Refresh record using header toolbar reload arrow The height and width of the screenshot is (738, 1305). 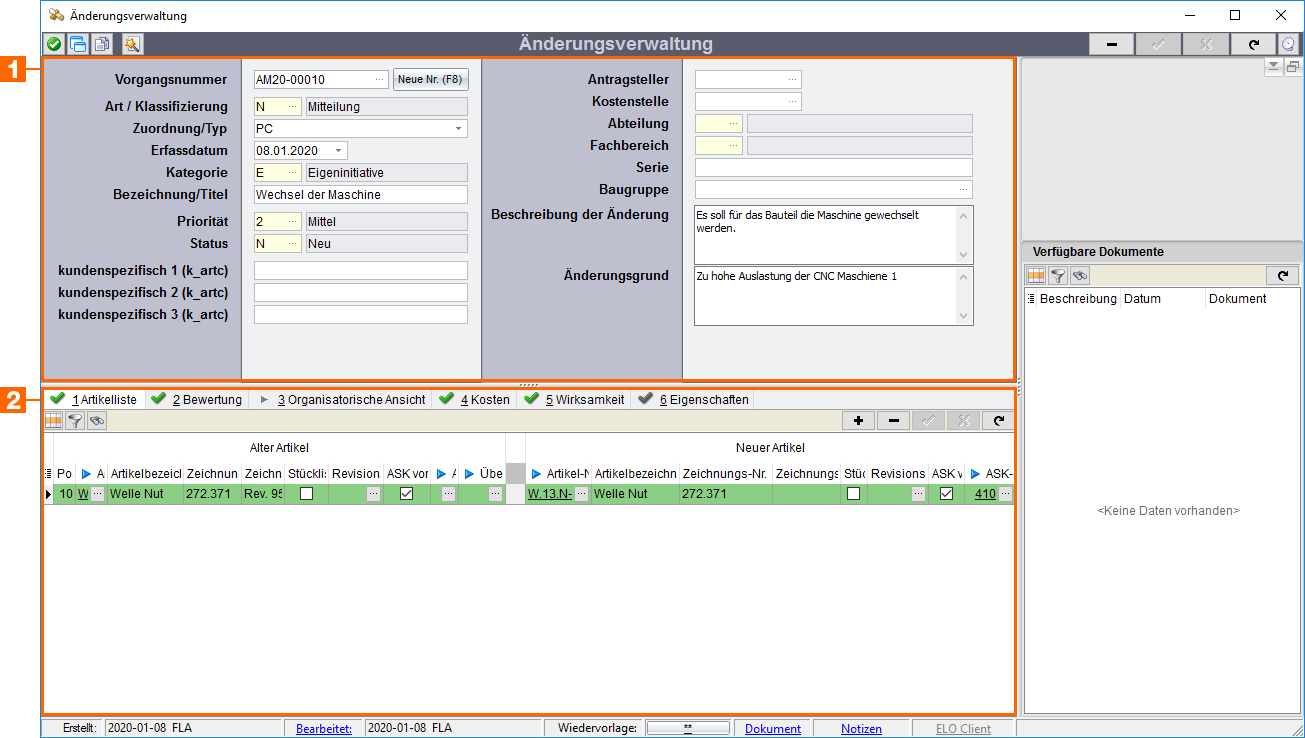click(1253, 44)
